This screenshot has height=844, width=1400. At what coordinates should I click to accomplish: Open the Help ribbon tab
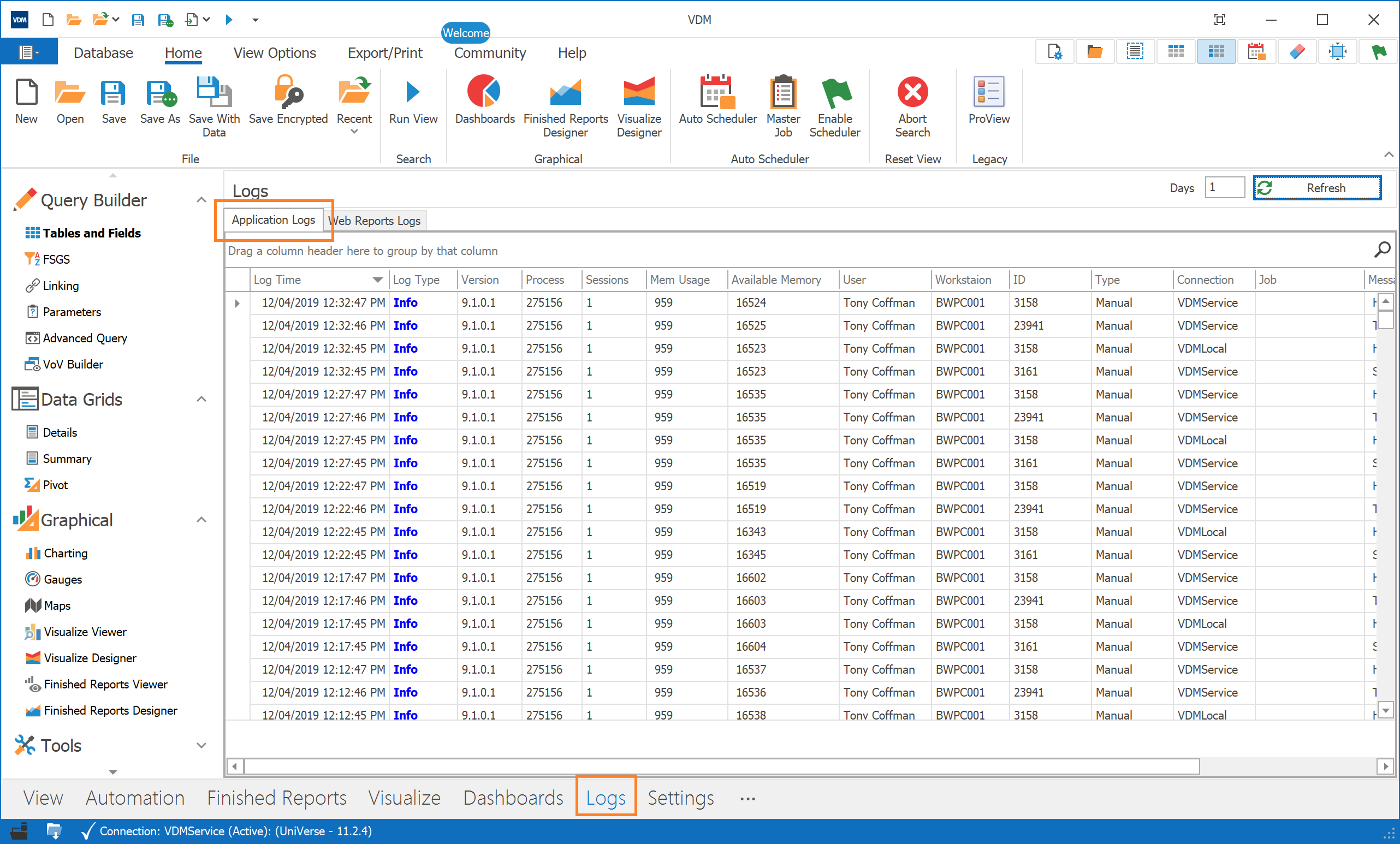tap(572, 53)
